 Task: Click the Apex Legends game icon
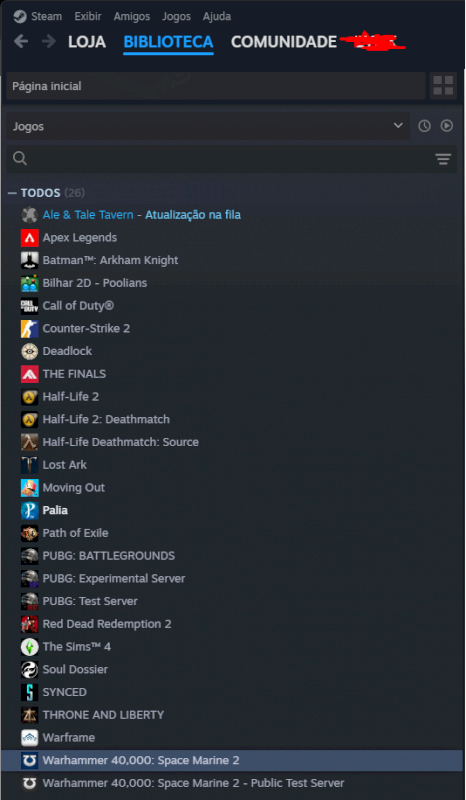[30, 238]
